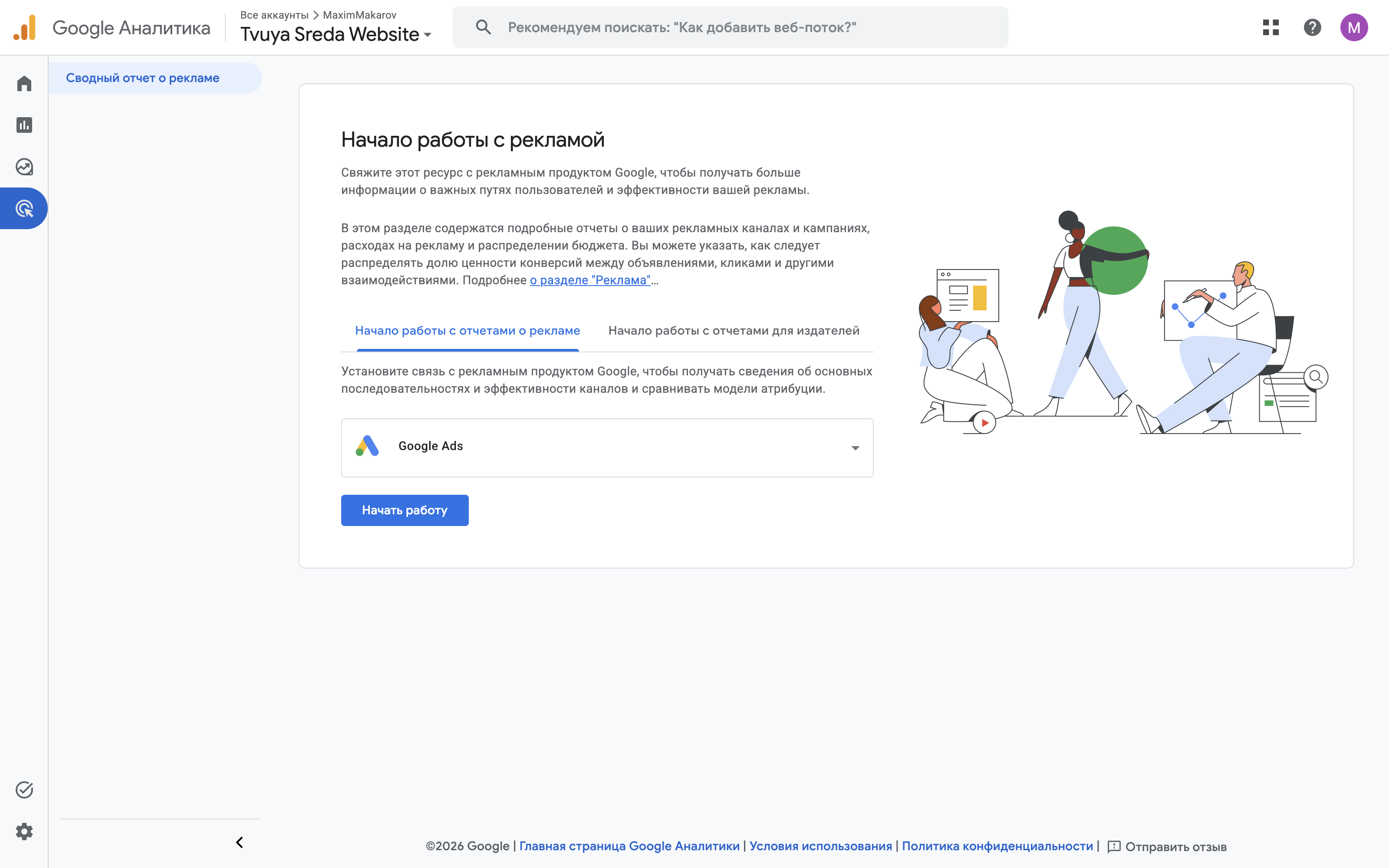
Task: Select Сводный отчет о рекламе menu item
Action: tap(155, 78)
